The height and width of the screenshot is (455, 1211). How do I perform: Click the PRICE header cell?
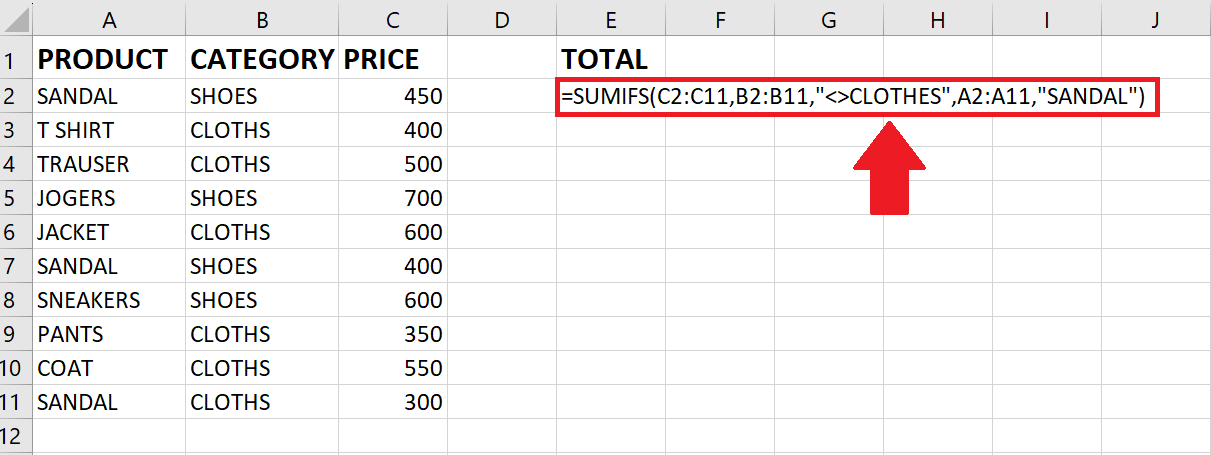(393, 59)
